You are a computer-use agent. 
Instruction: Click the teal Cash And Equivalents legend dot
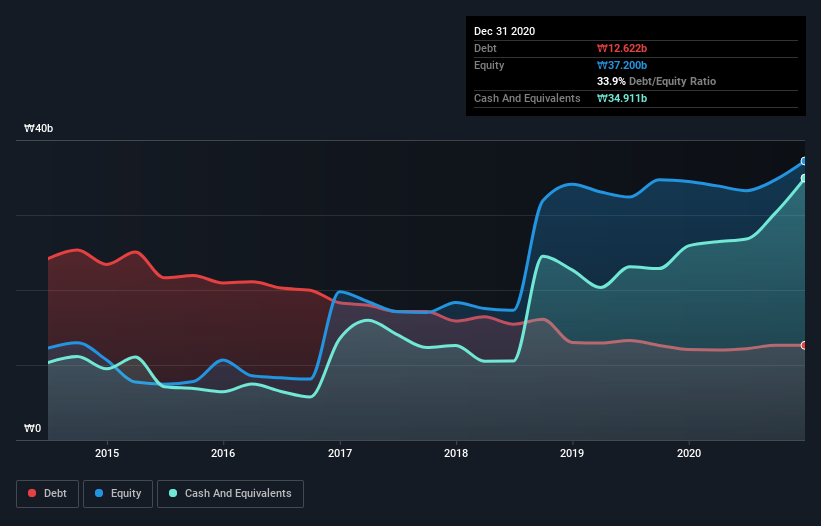(173, 493)
